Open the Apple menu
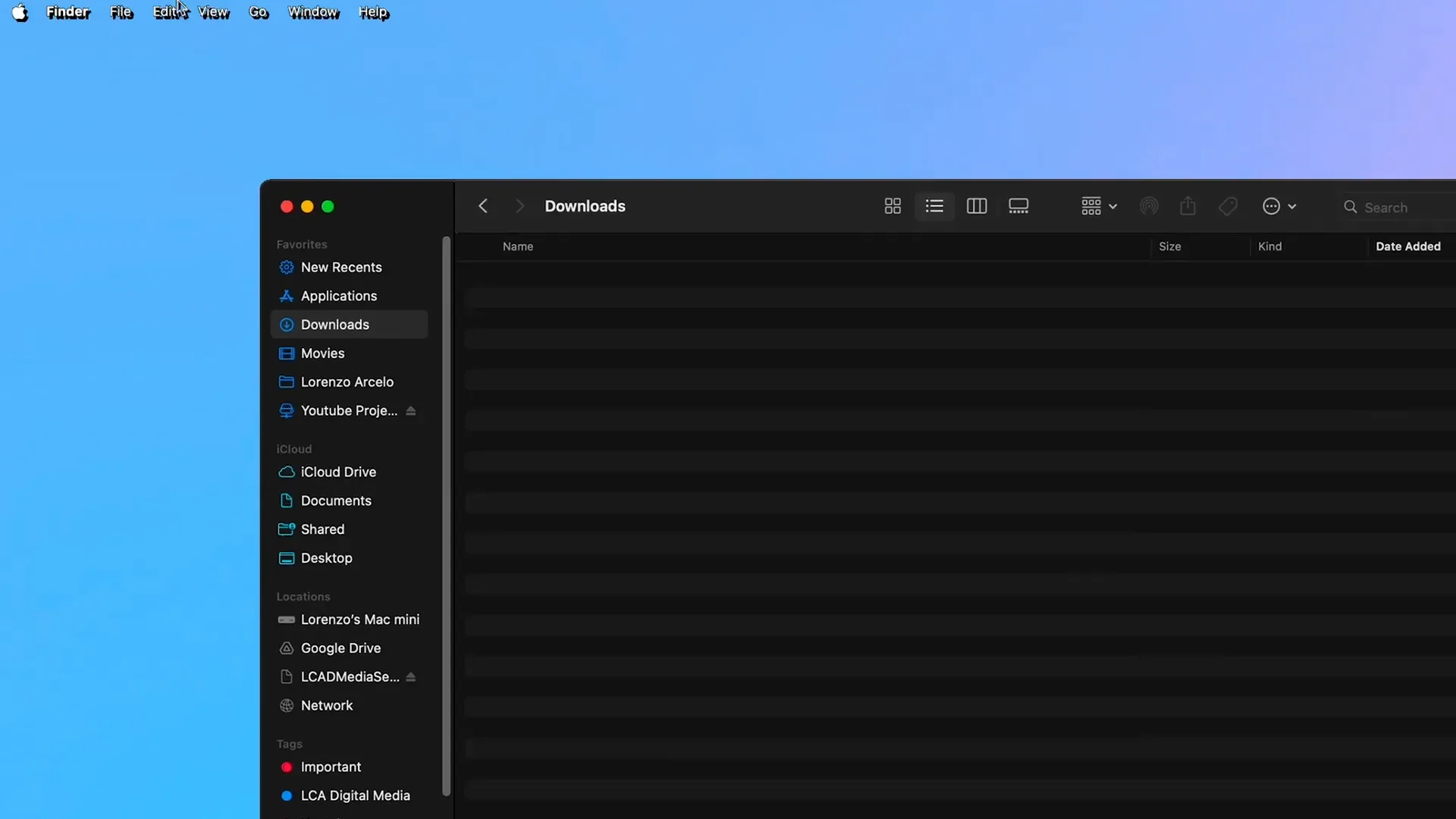1456x819 pixels. click(x=20, y=13)
